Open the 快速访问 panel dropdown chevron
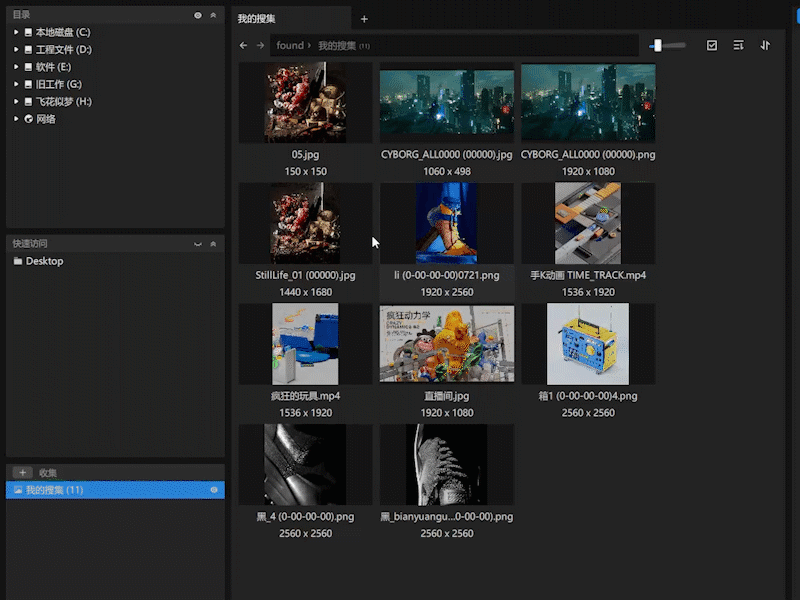The image size is (800, 600). 198,244
